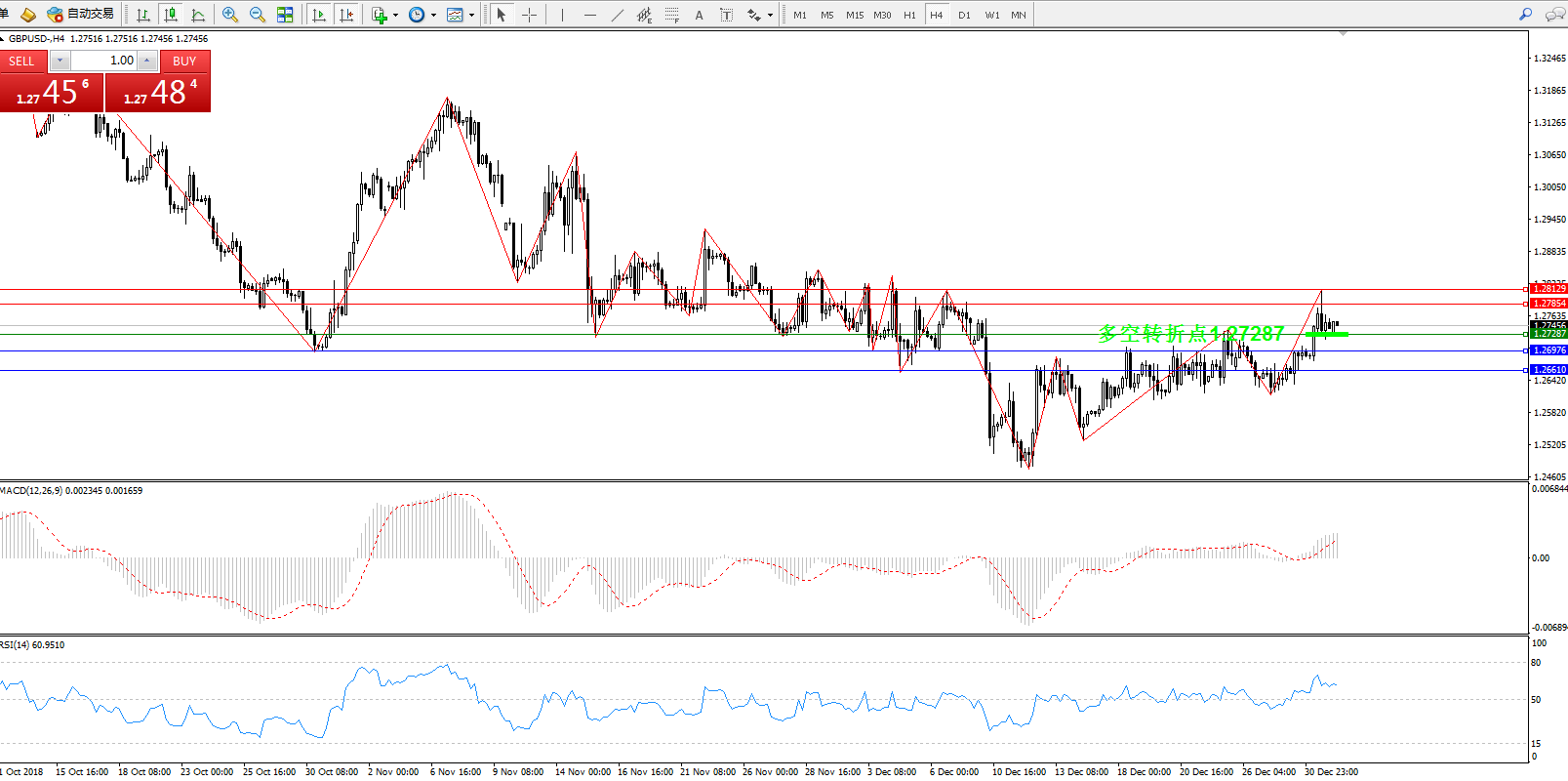Click the SELL button
Image resolution: width=1568 pixels, height=781 pixels.
coord(22,61)
